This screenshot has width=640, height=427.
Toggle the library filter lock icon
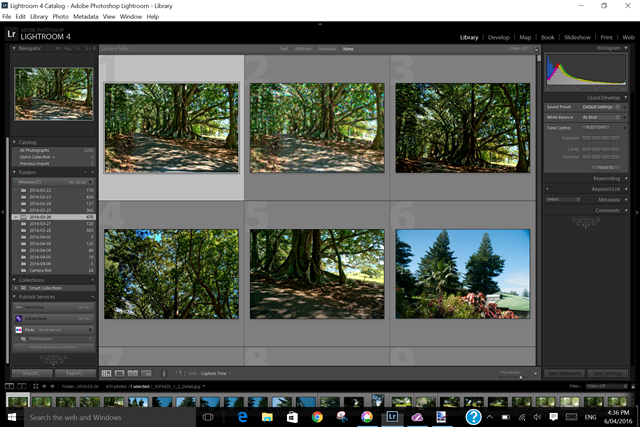(537, 49)
